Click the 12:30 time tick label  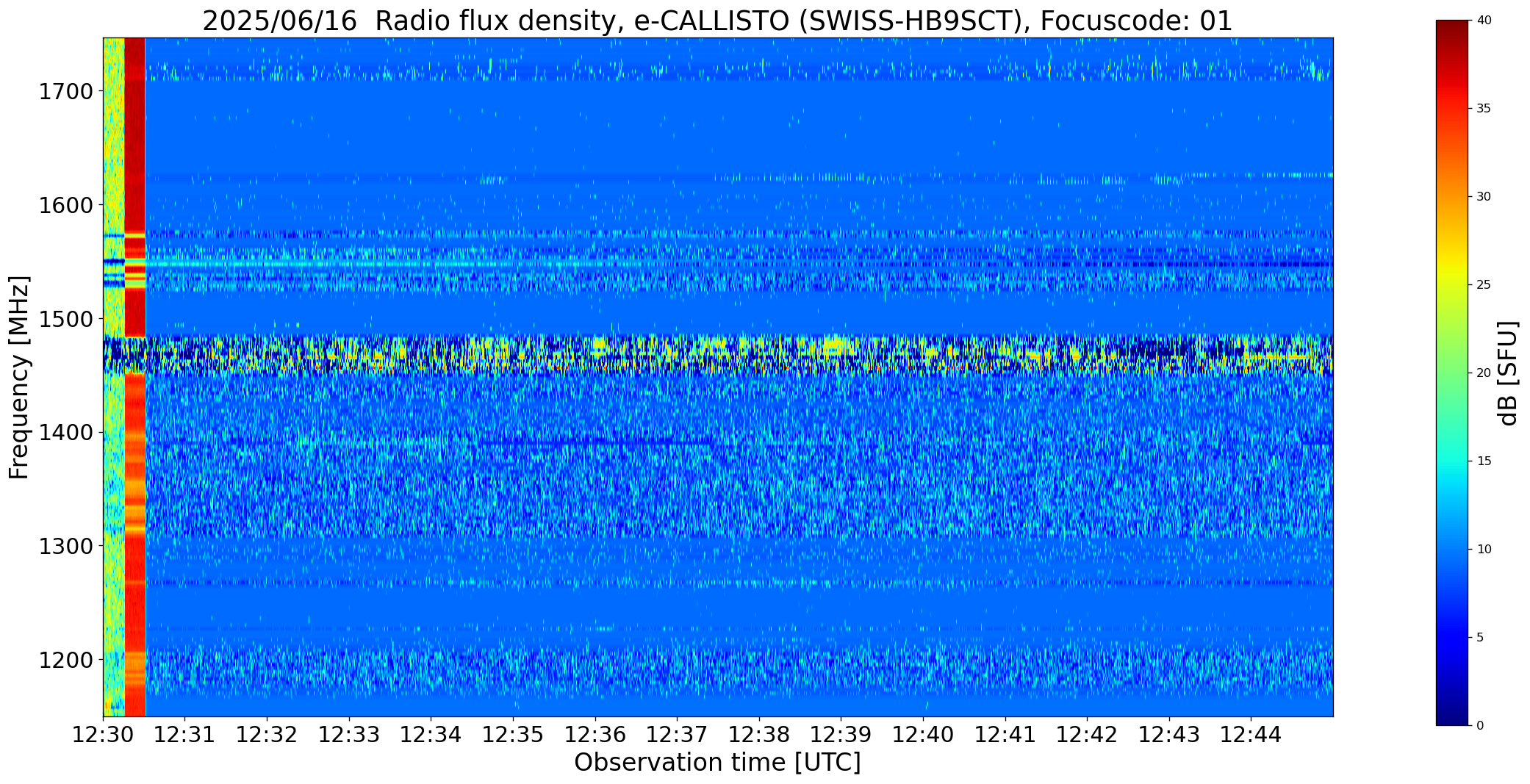(x=103, y=735)
